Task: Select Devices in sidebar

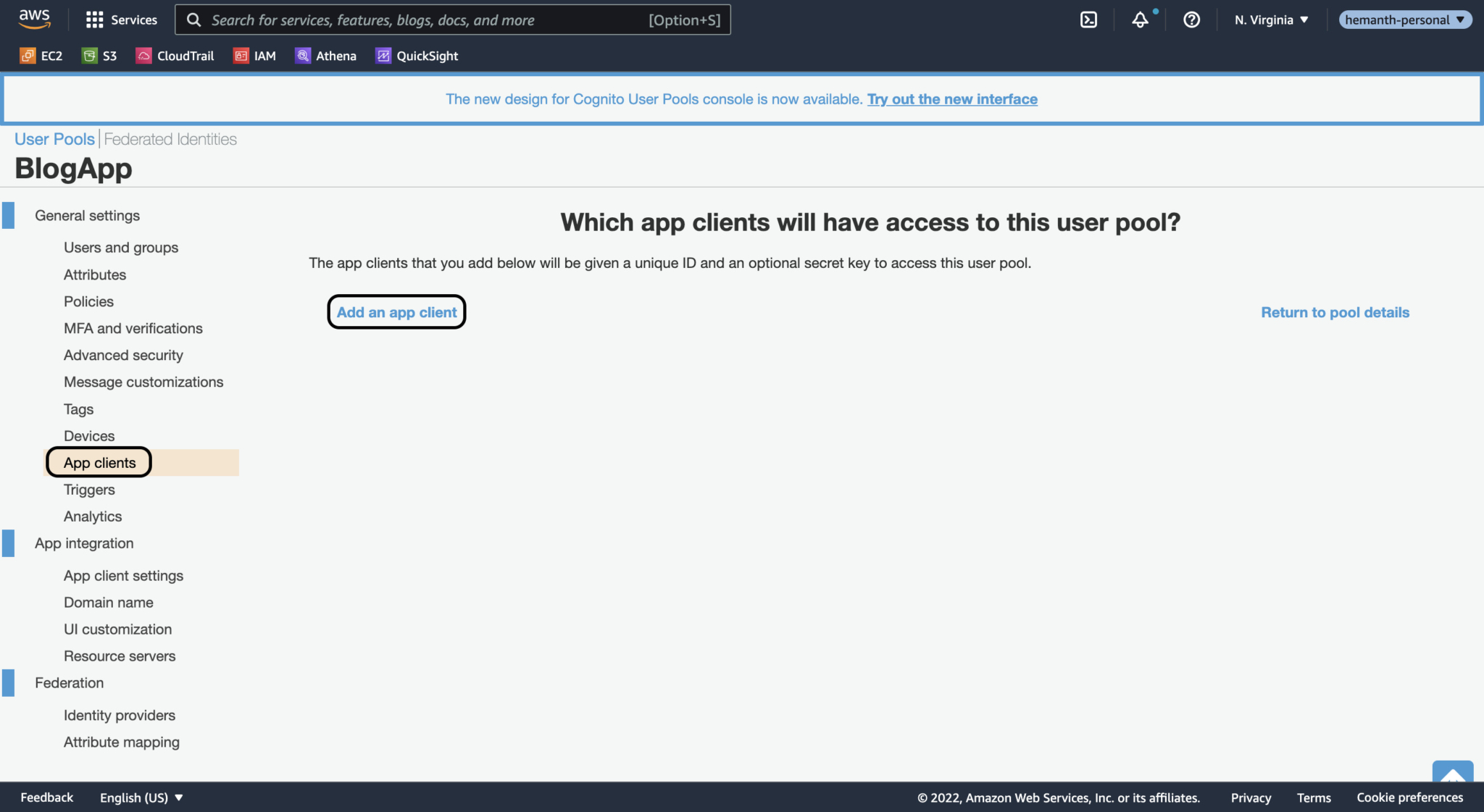Action: (x=89, y=436)
